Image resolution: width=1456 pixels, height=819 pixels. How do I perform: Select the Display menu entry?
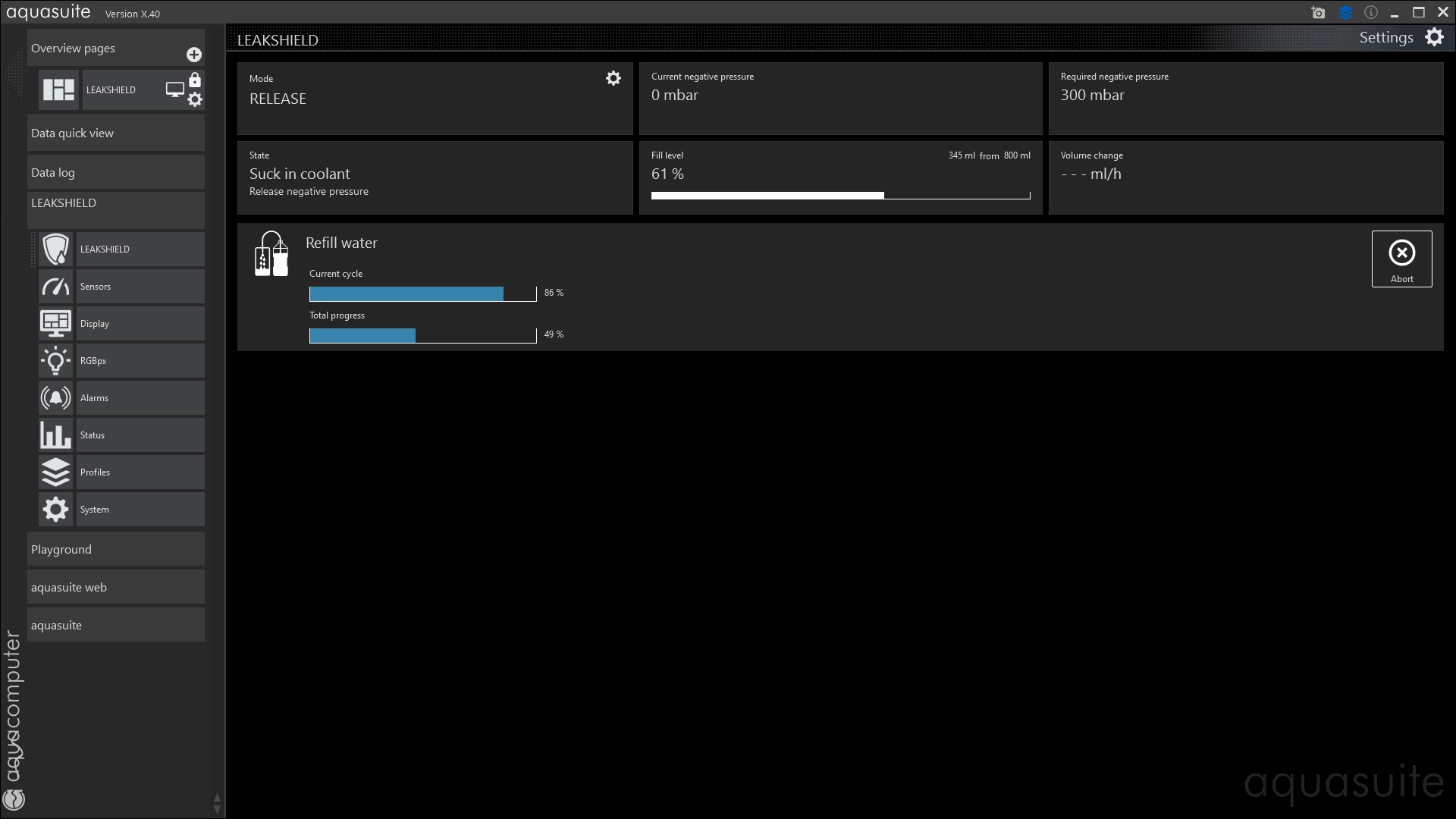coord(140,324)
